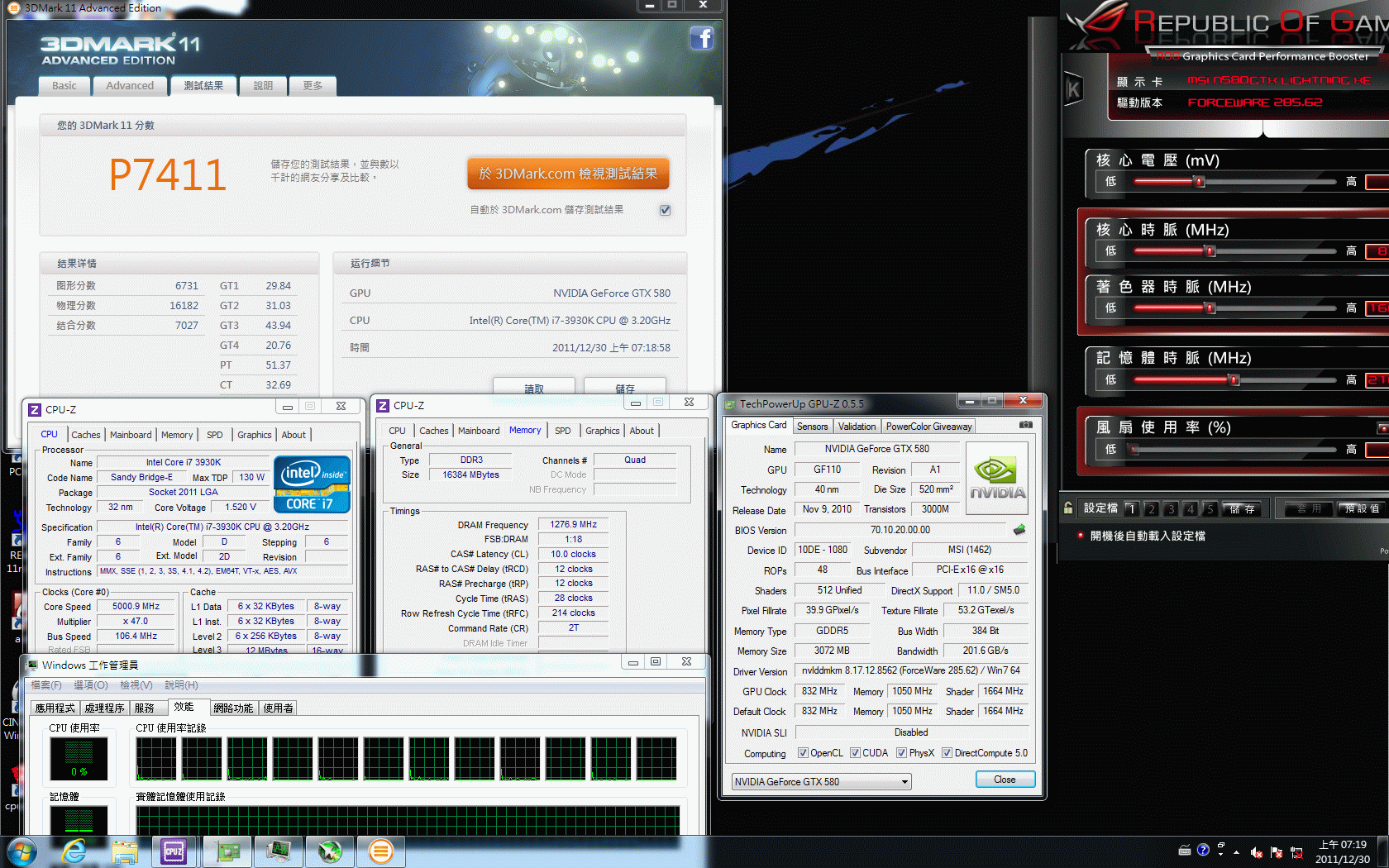Open PowerColor Giveaway tab in GPU-Z
The image size is (1389, 868).
[x=928, y=427]
